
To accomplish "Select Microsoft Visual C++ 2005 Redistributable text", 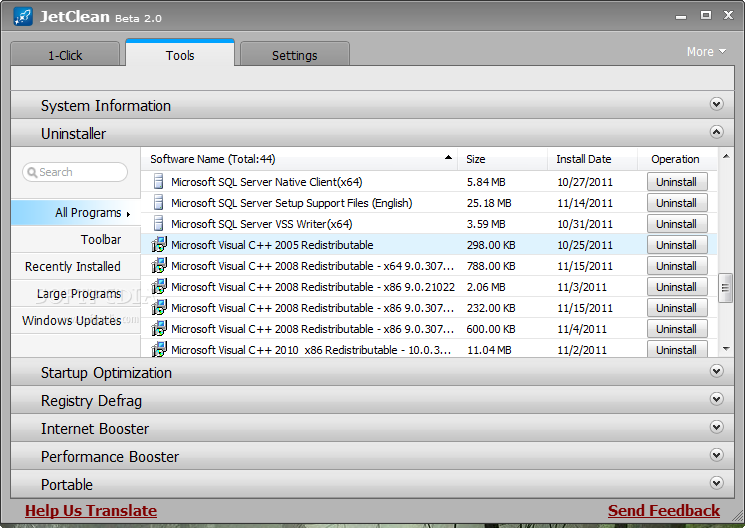I will [x=272, y=245].
